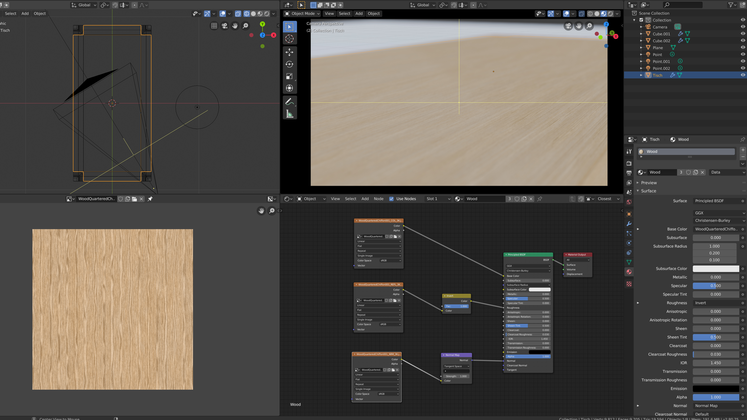Adjust the Specular slider in material properties

pos(715,286)
